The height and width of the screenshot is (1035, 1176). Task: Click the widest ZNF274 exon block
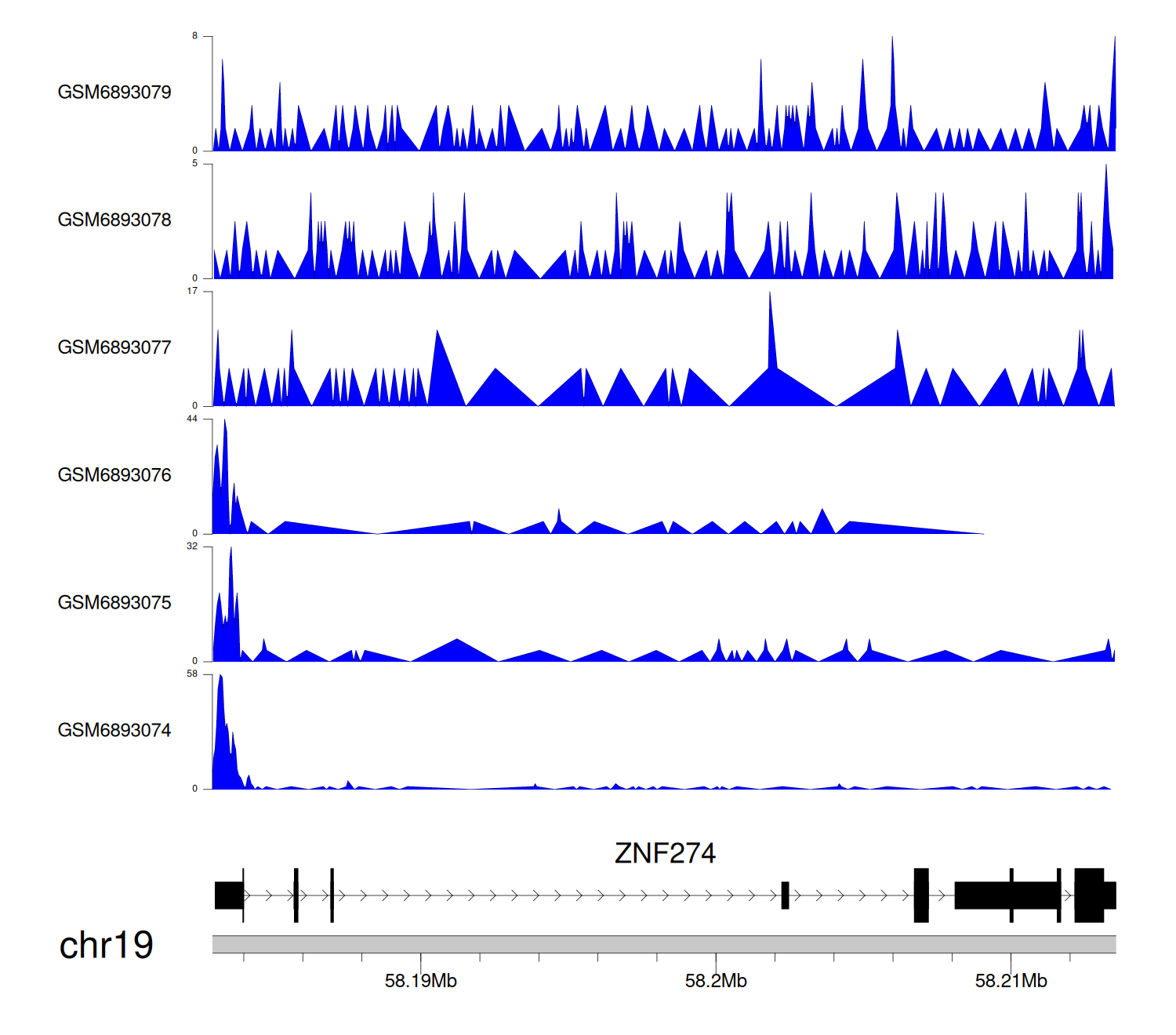pos(1007,895)
